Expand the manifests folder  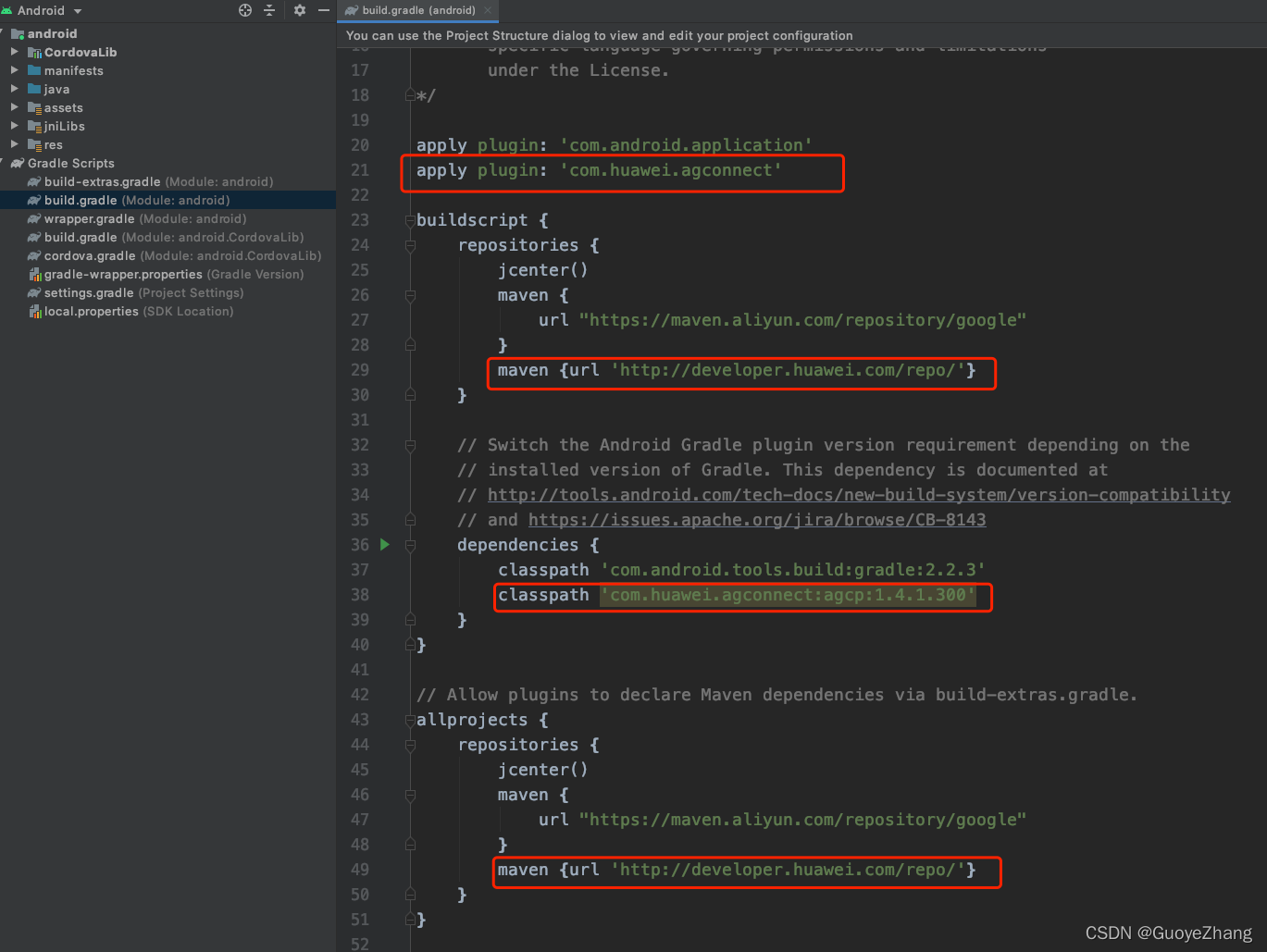[x=15, y=70]
